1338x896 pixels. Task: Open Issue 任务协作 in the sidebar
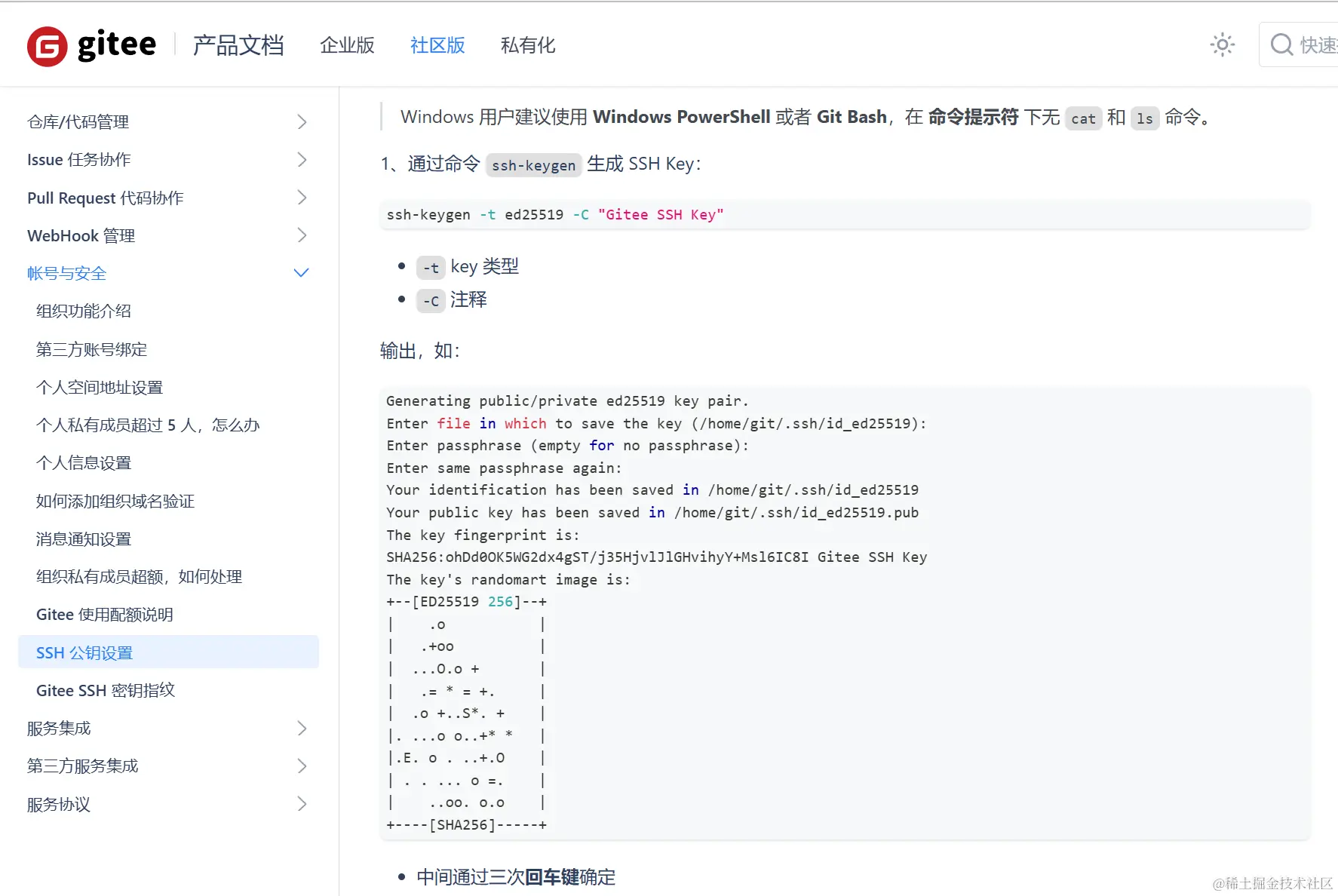(79, 160)
